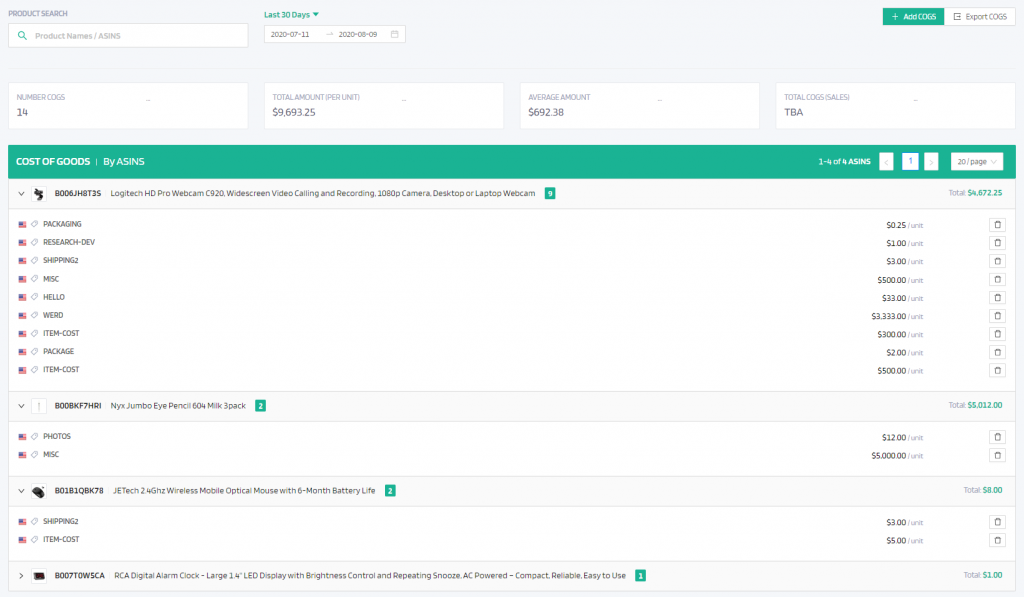
Task: Go to the next page of ASINs
Action: point(931,162)
